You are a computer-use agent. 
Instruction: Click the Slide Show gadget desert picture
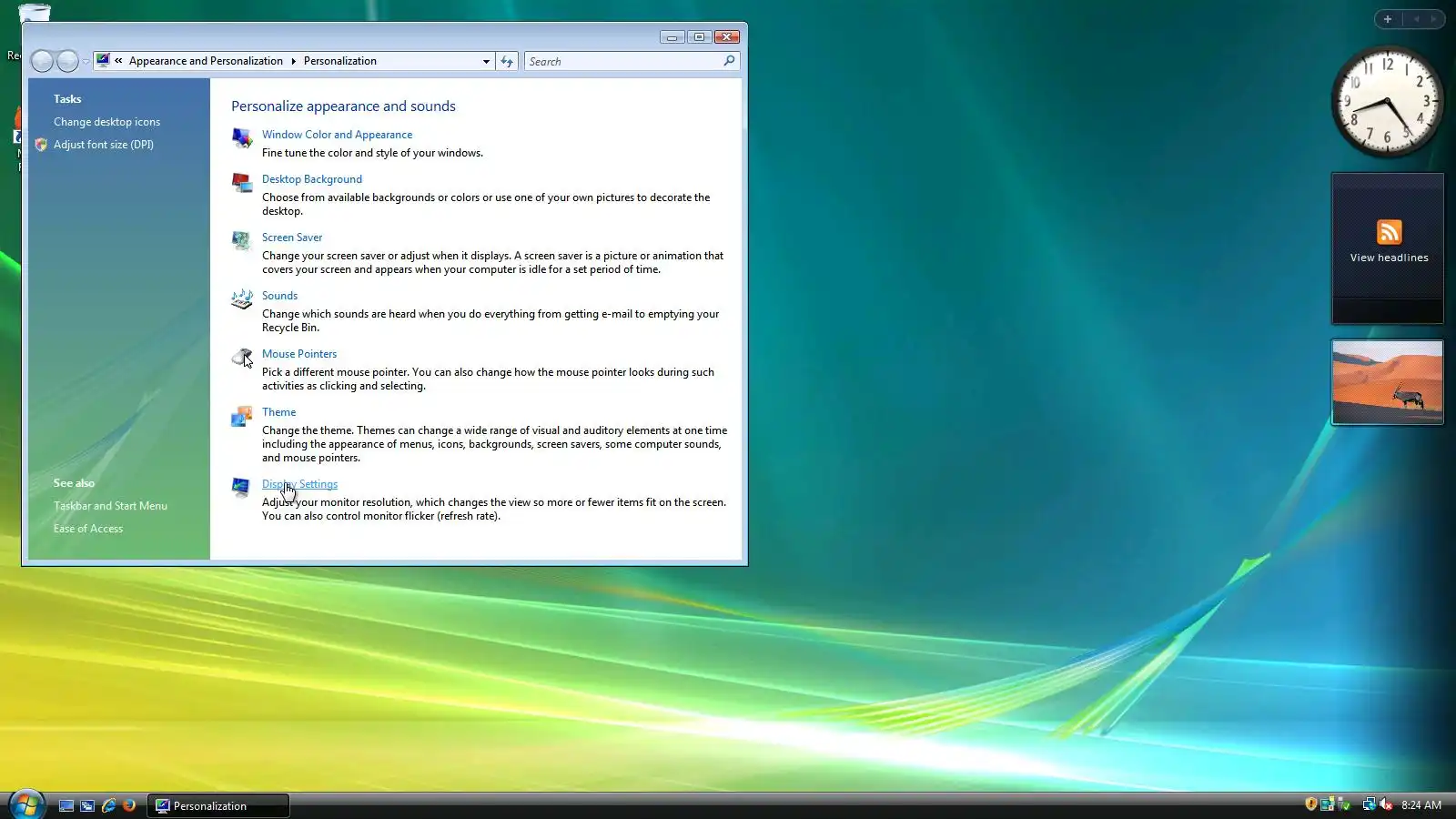tap(1388, 382)
